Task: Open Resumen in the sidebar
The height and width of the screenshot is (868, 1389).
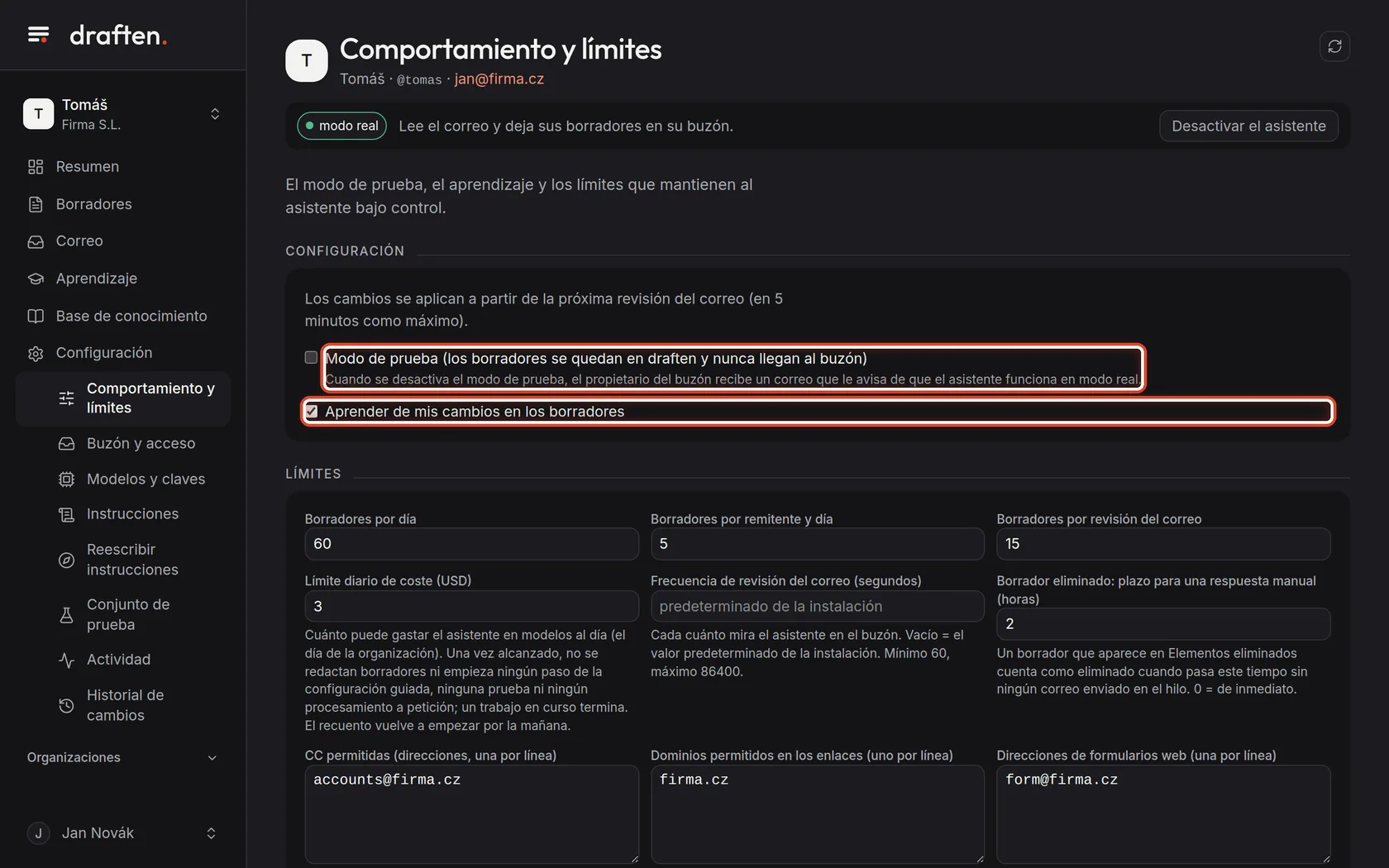Action: coord(122,167)
